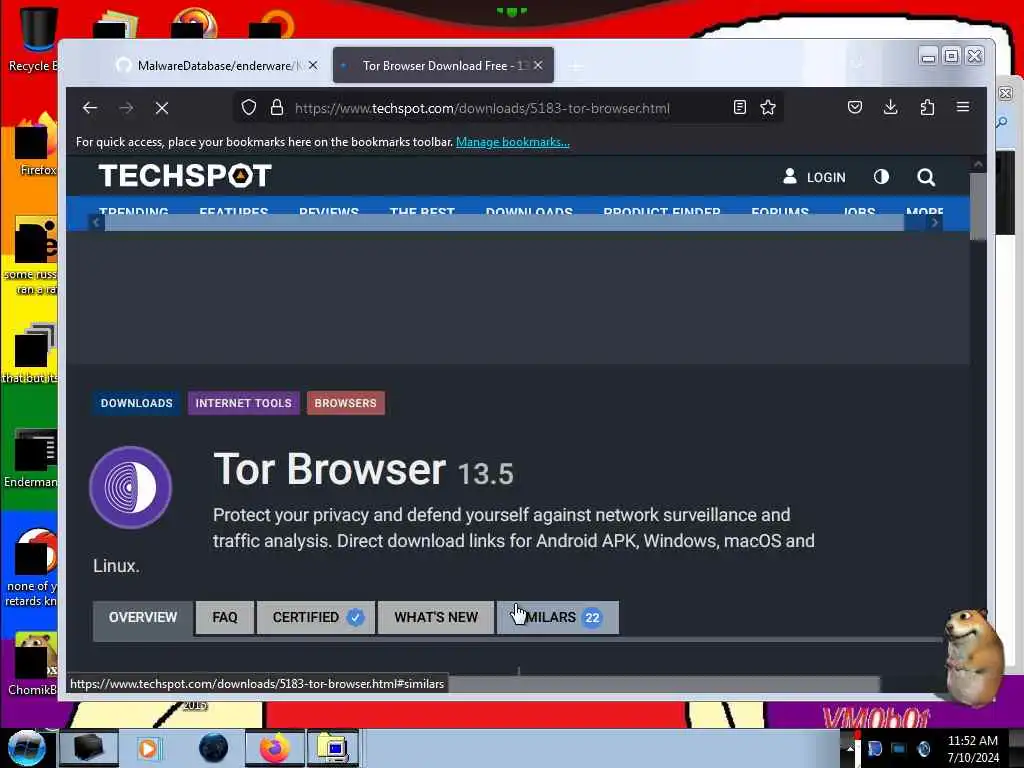Screen dimensions: 1024x768
Task: Open the media player taskbar icon
Action: [148, 748]
